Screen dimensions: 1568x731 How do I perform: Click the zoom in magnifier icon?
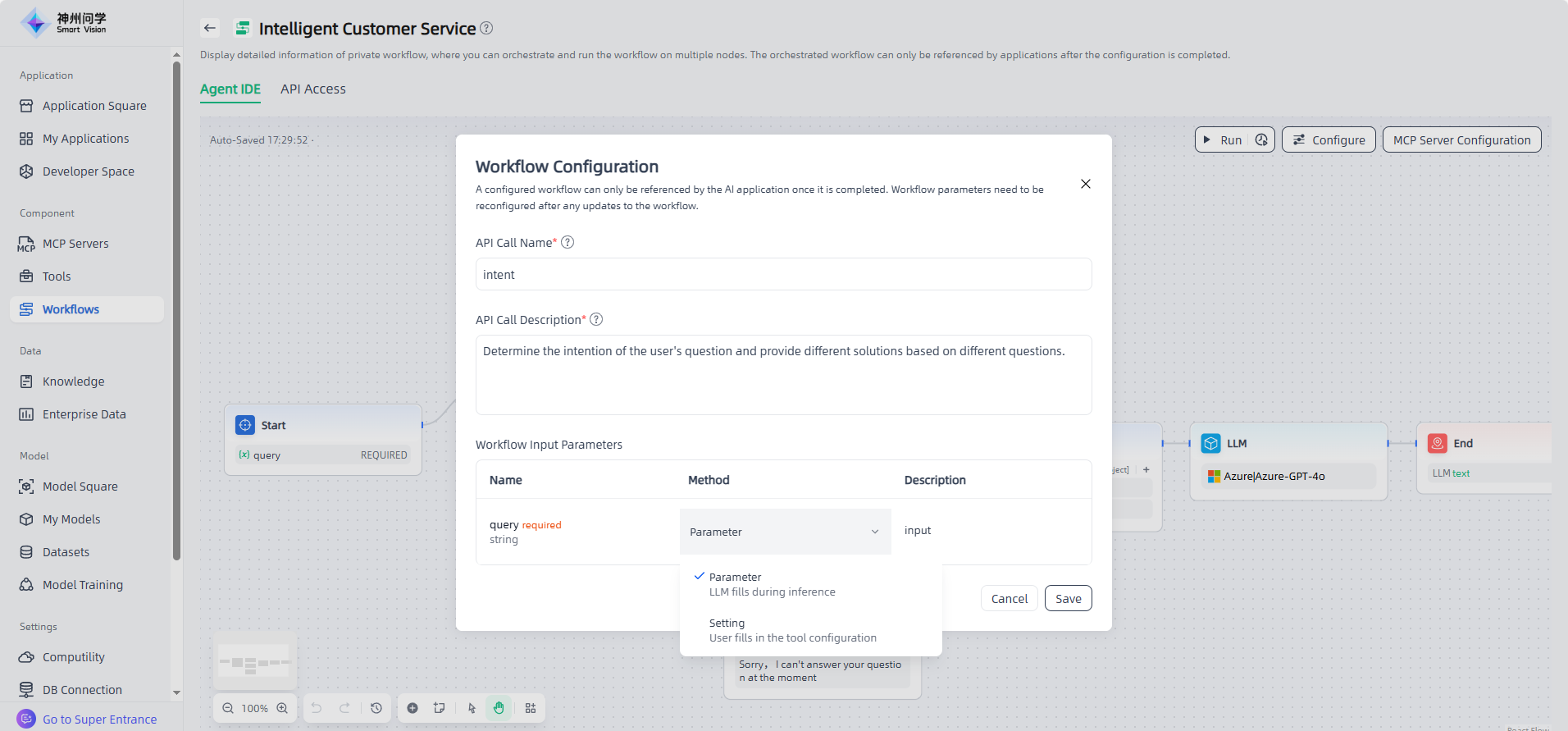(282, 708)
